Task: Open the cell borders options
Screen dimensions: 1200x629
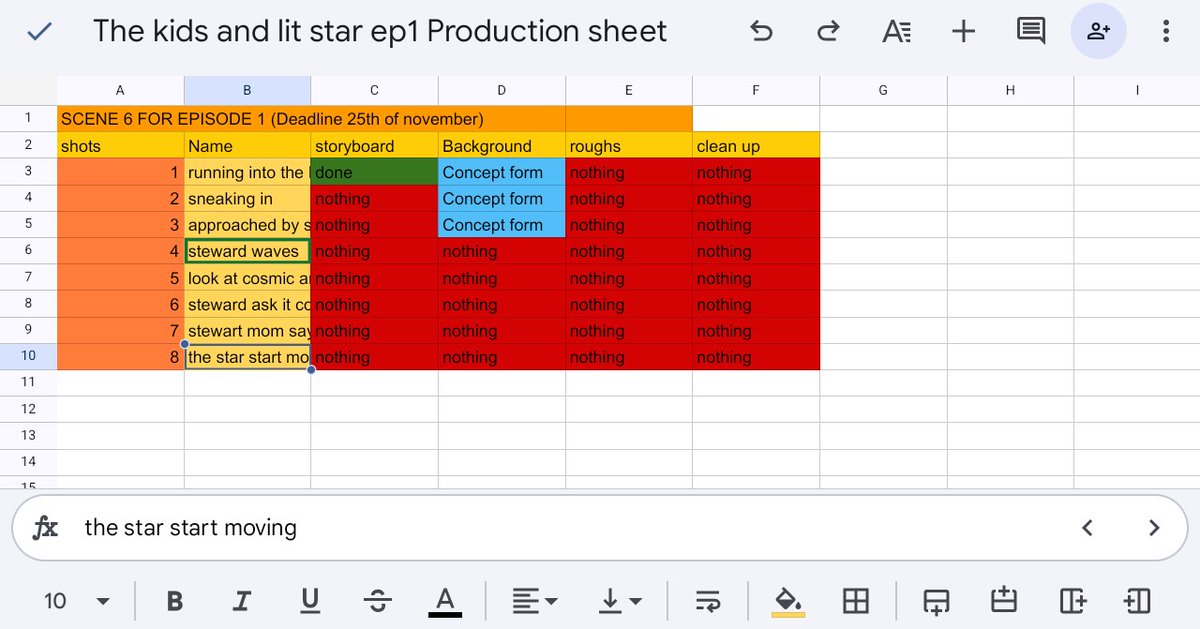Action: 855,600
